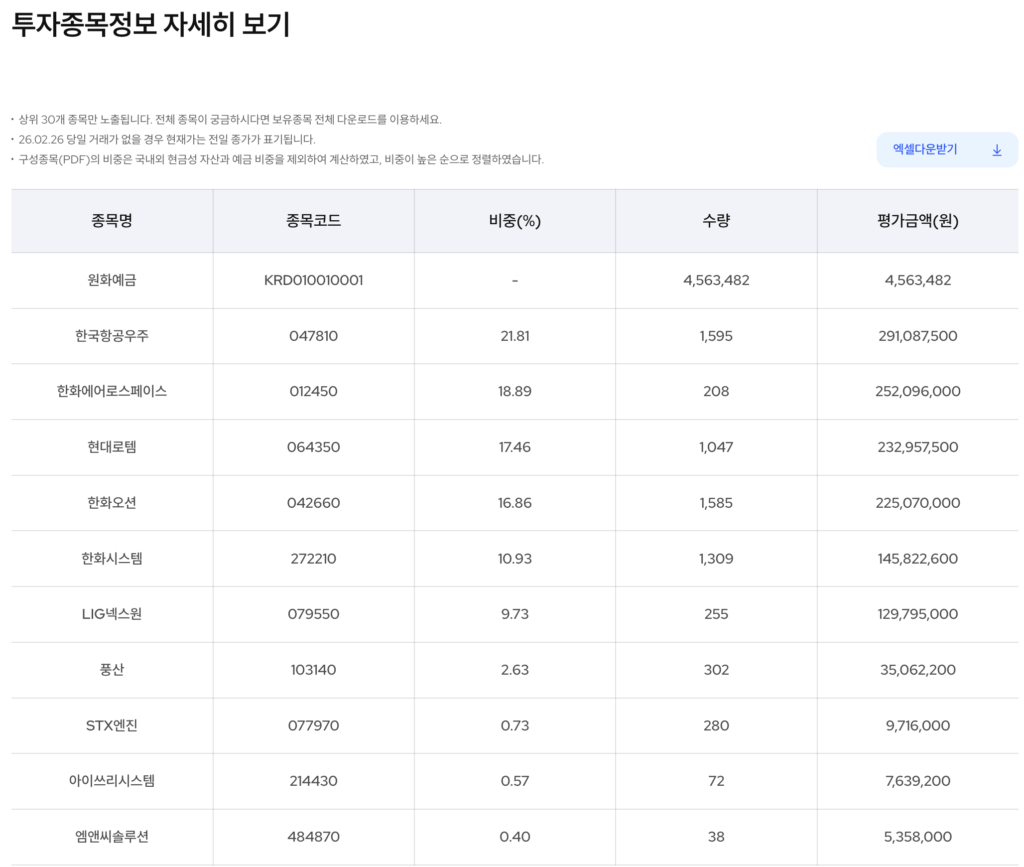
Task: Select the 한화에어로스페이스 row name
Action: coord(112,391)
